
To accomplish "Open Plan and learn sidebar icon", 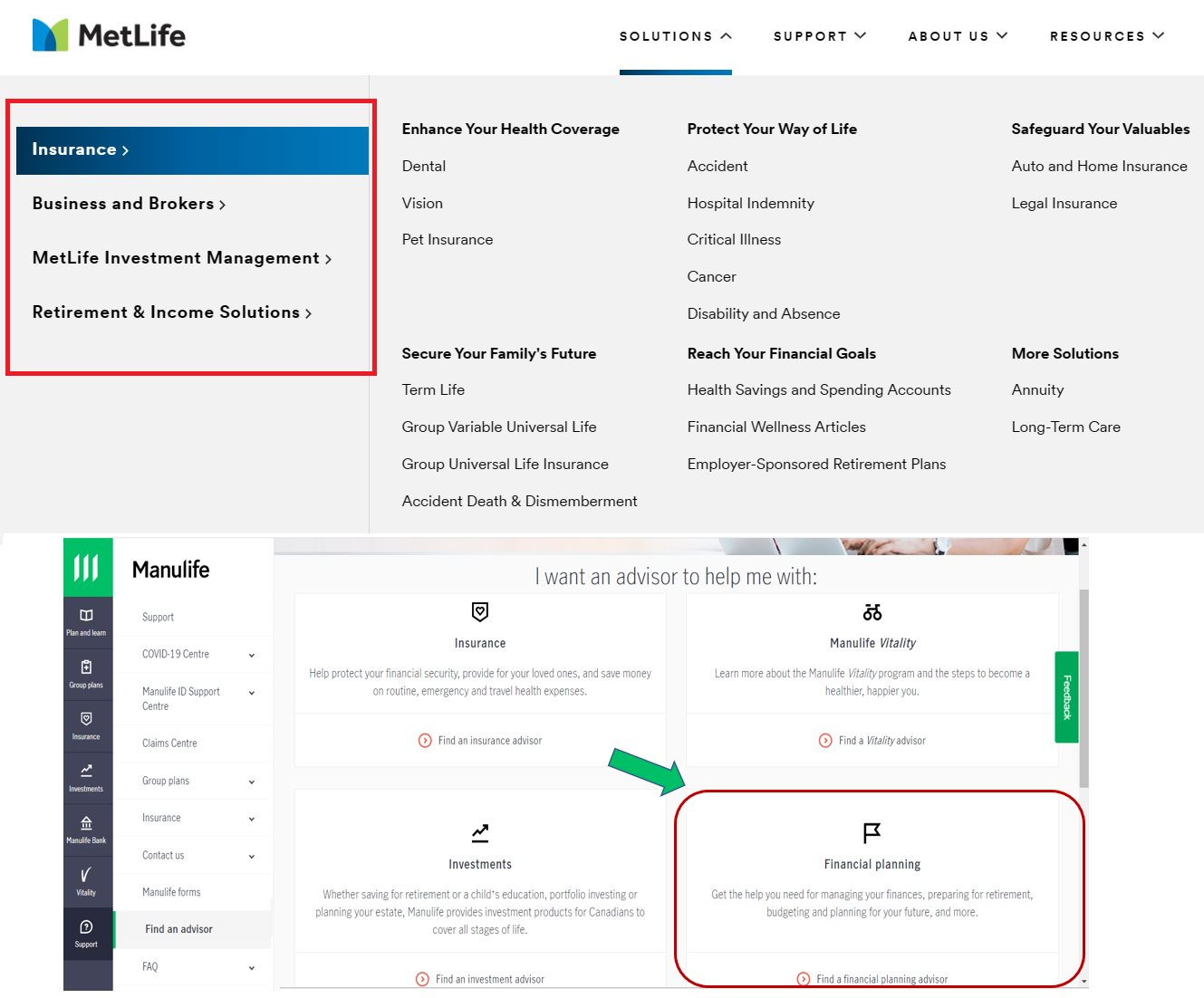I will [x=86, y=621].
